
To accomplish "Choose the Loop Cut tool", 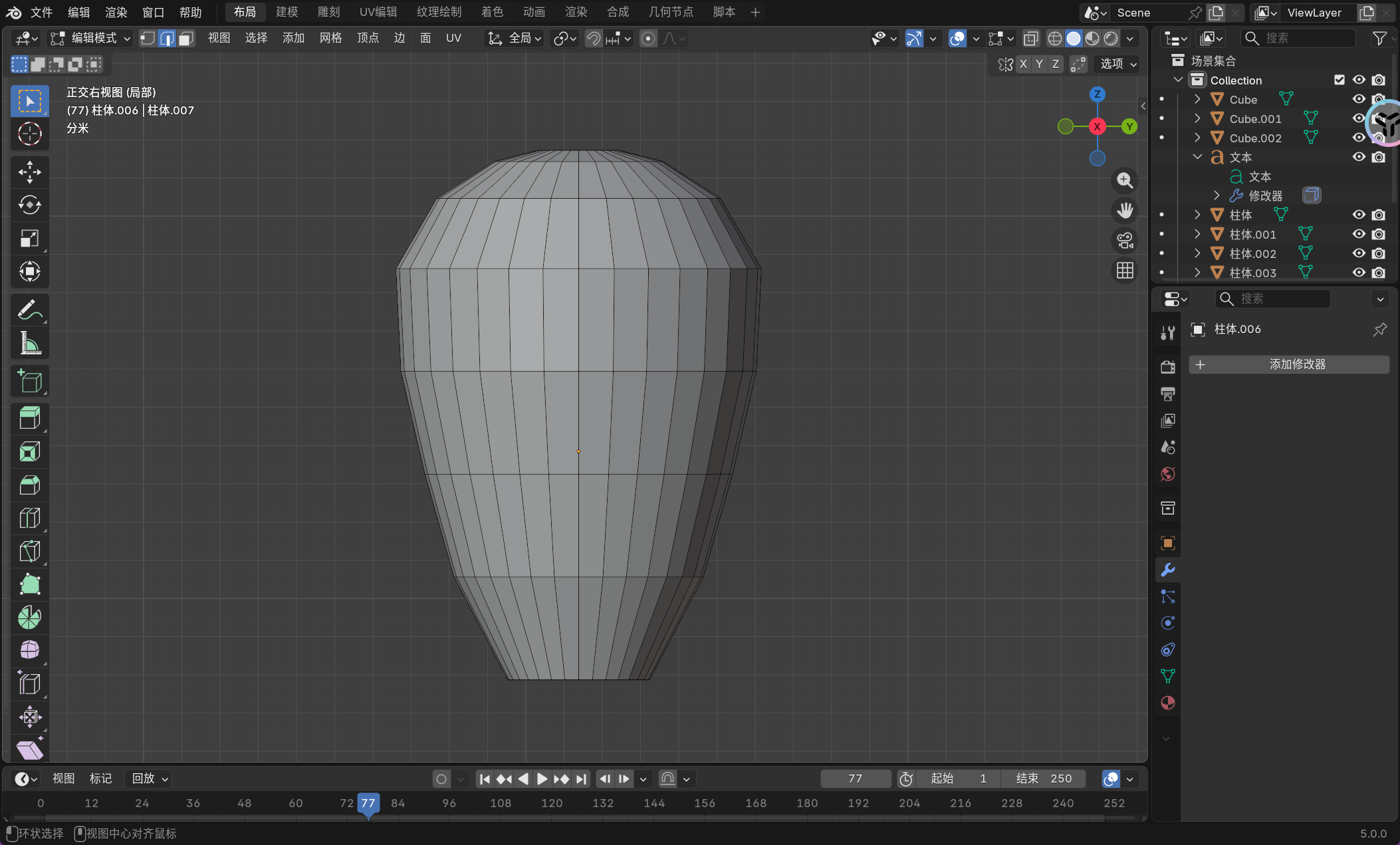I will [29, 518].
